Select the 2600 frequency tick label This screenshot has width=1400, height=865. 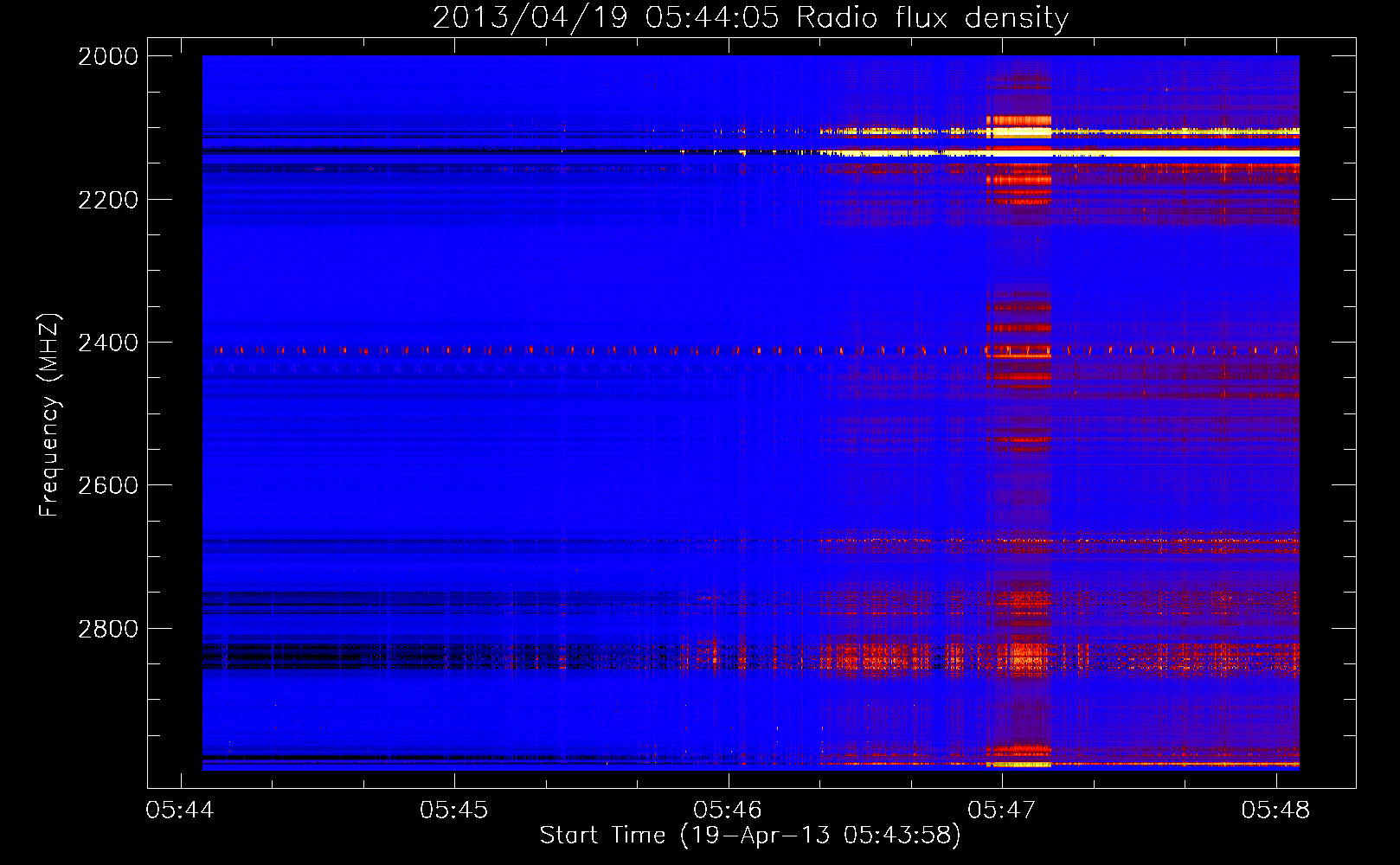(x=108, y=485)
